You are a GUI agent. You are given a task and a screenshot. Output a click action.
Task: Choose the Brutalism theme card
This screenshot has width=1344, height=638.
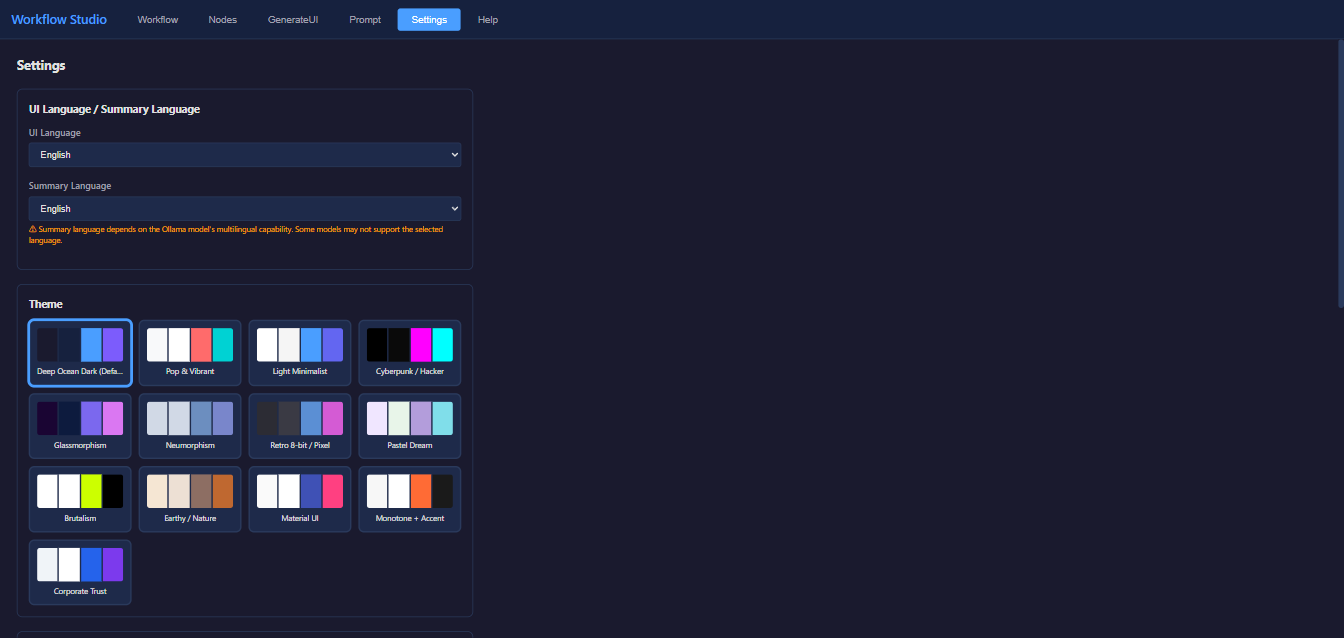80,499
